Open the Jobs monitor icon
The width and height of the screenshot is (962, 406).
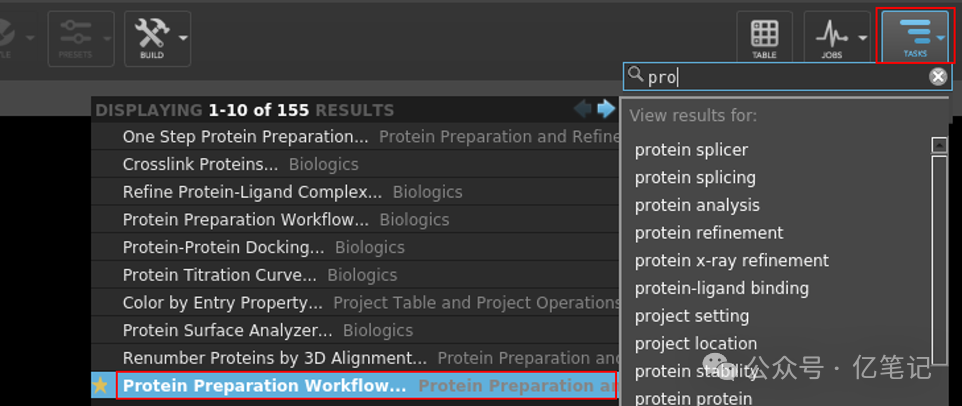tap(831, 36)
